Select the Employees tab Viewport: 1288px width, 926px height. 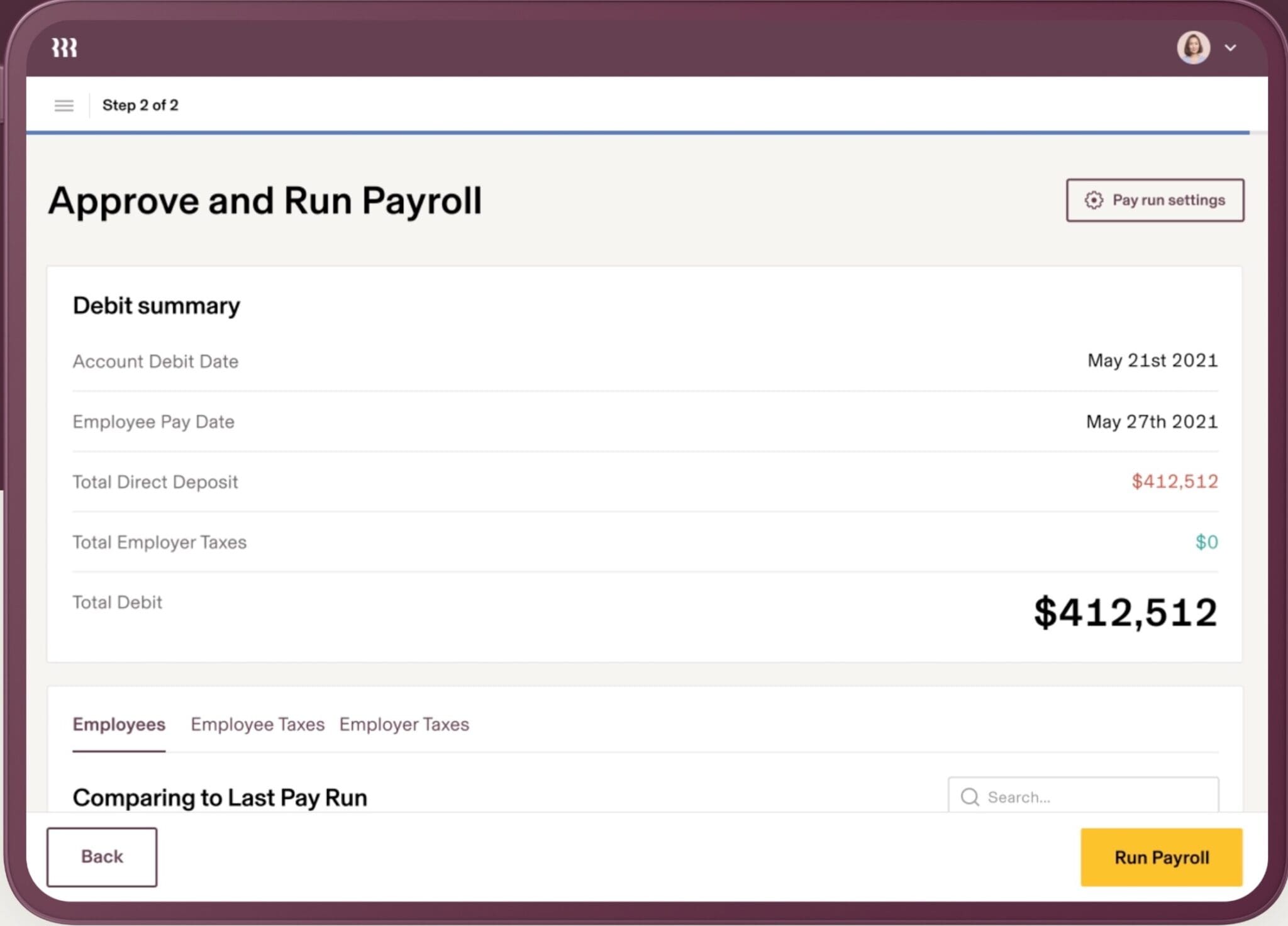(119, 725)
